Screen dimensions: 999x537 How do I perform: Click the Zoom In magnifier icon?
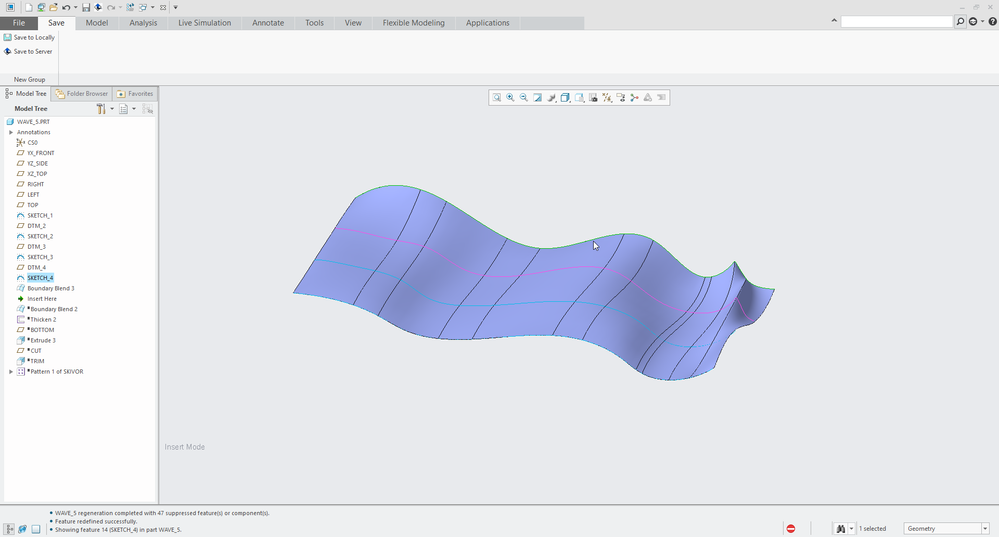(x=510, y=98)
